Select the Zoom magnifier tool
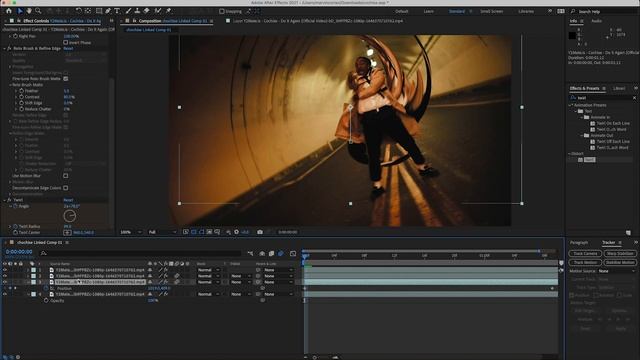This screenshot has width=640, height=360. [38, 11]
